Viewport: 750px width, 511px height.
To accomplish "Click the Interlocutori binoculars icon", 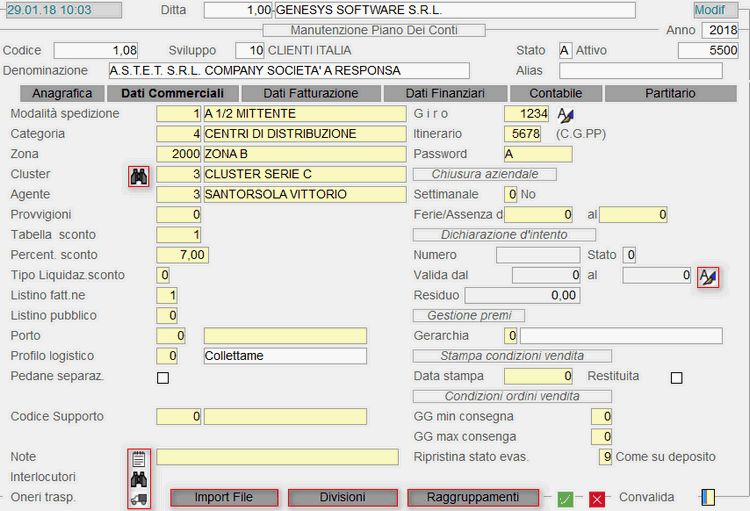I will 139,478.
